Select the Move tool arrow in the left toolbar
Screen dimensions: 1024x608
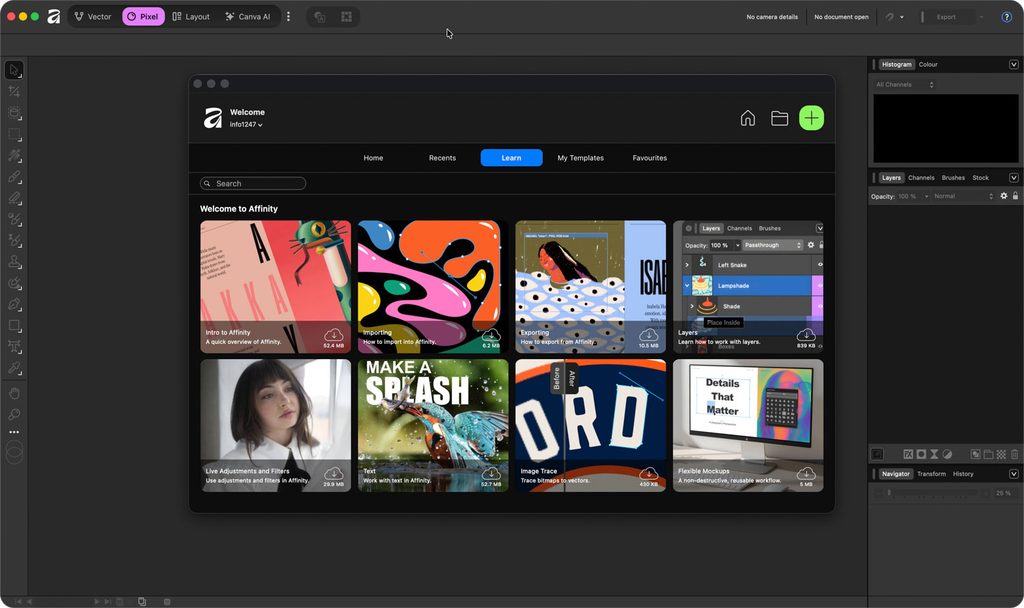click(x=14, y=70)
